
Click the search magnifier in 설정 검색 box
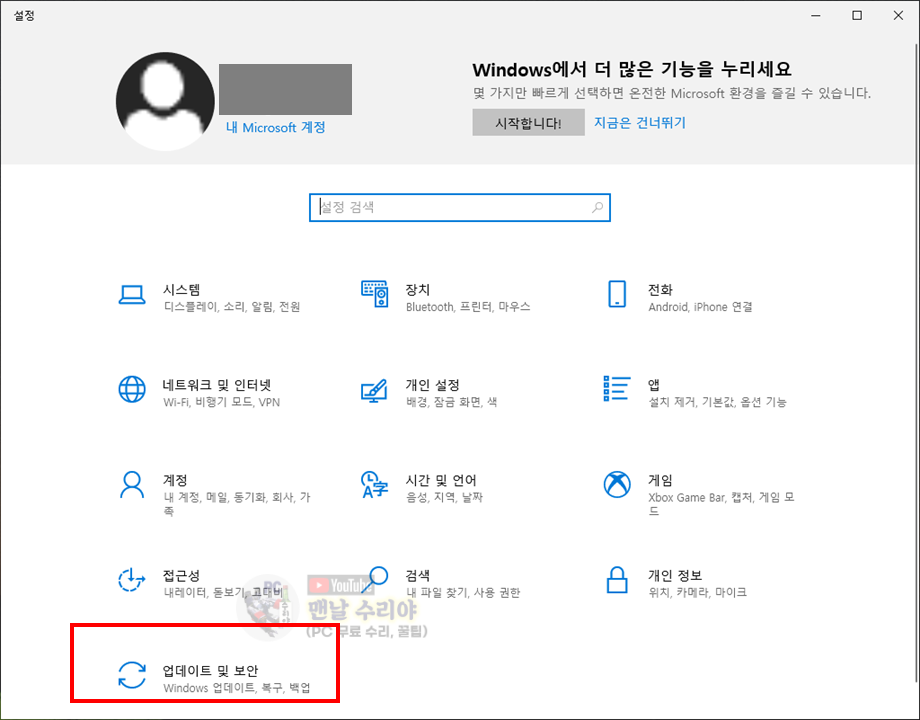(597, 207)
